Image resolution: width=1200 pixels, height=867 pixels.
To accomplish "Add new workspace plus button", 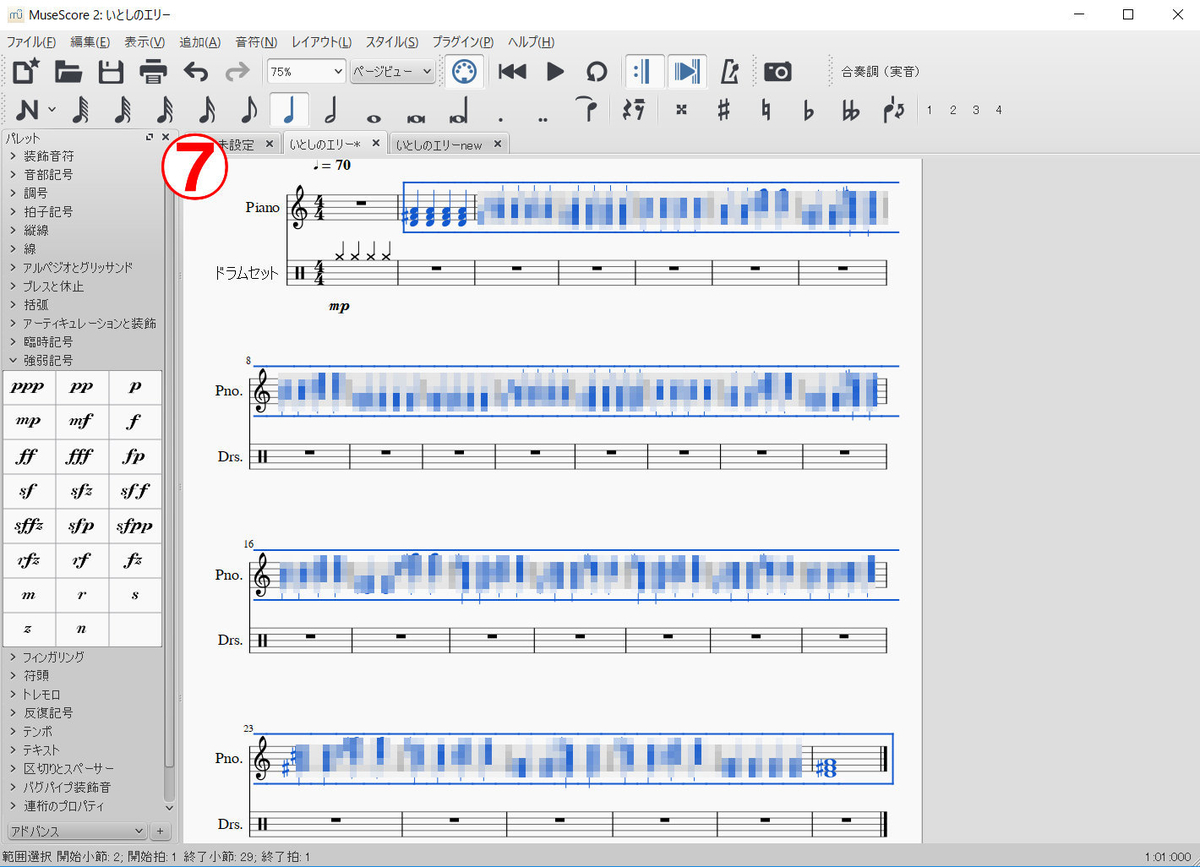I will pos(160,831).
